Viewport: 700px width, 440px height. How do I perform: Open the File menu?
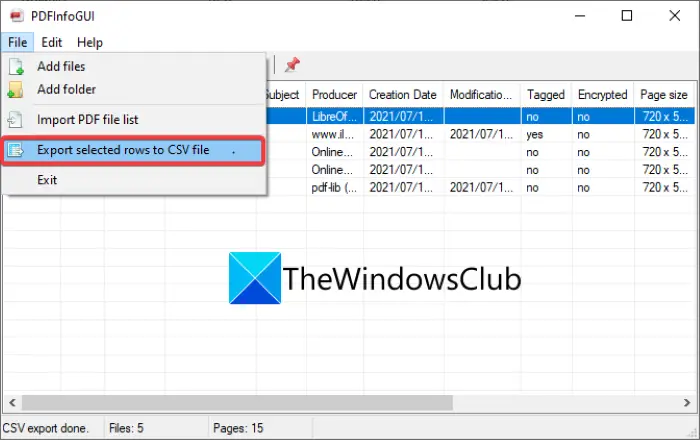tap(17, 42)
